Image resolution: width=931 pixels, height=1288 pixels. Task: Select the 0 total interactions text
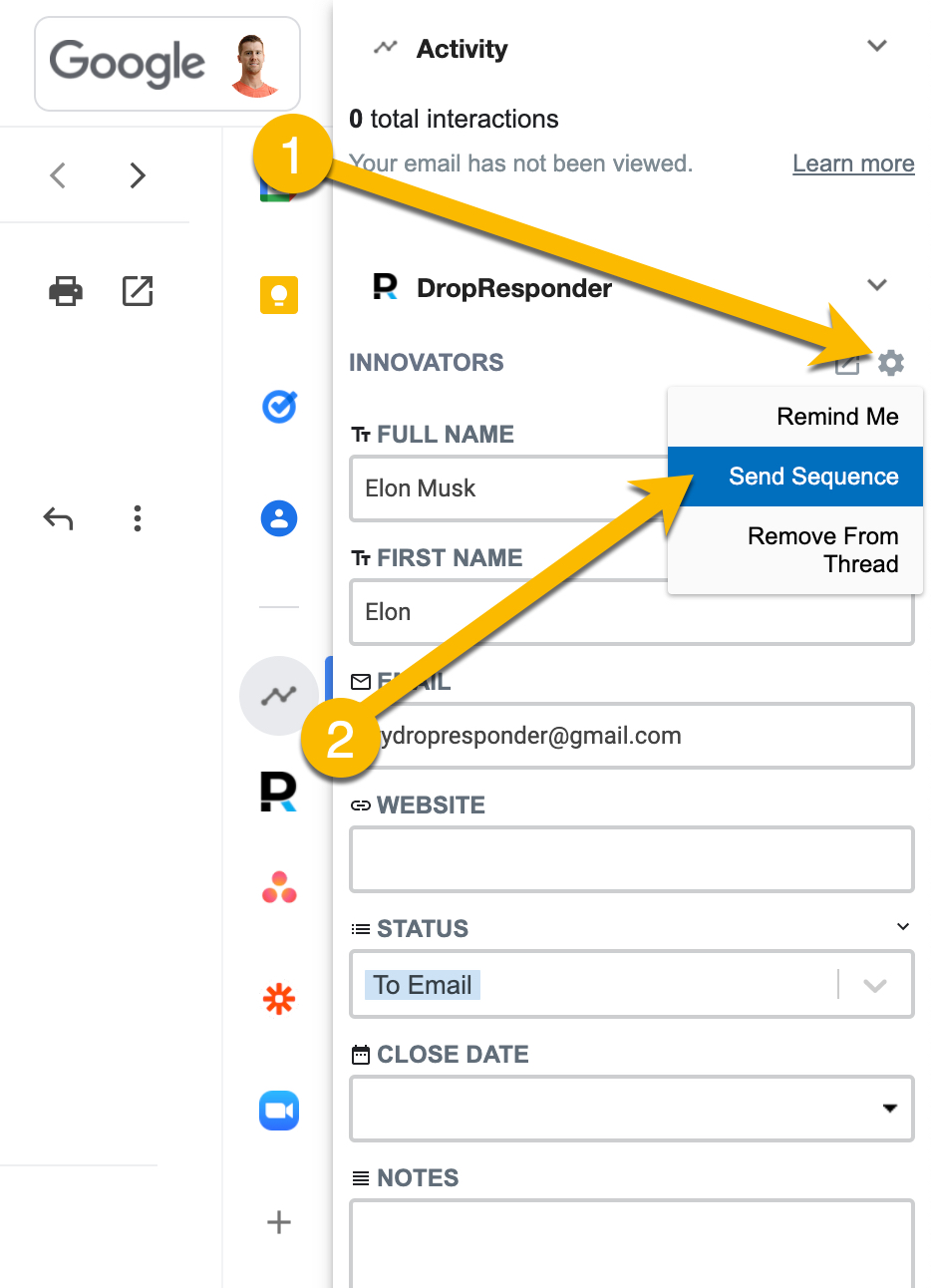pyautogui.click(x=454, y=120)
